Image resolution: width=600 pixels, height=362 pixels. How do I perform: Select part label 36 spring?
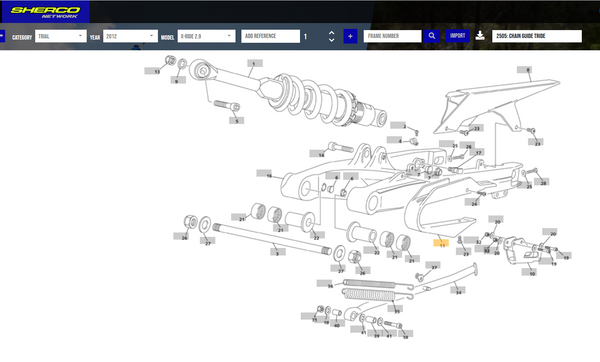click(324, 284)
